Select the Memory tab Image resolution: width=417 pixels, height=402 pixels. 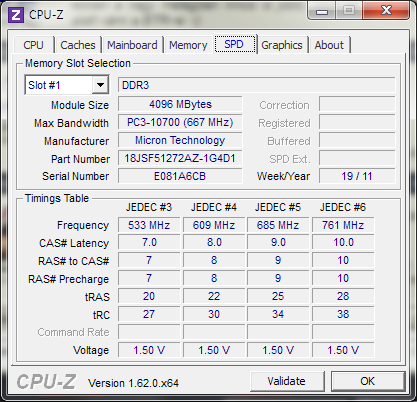(188, 45)
